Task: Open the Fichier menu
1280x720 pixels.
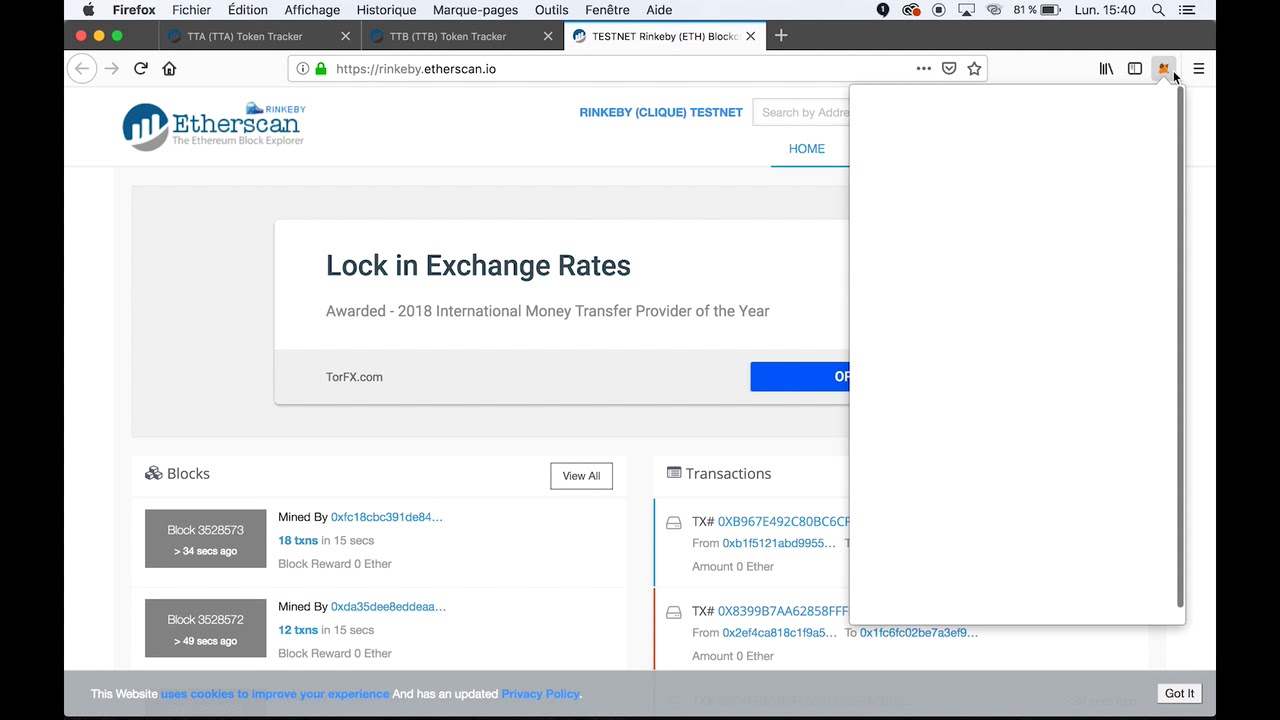Action: point(191,10)
